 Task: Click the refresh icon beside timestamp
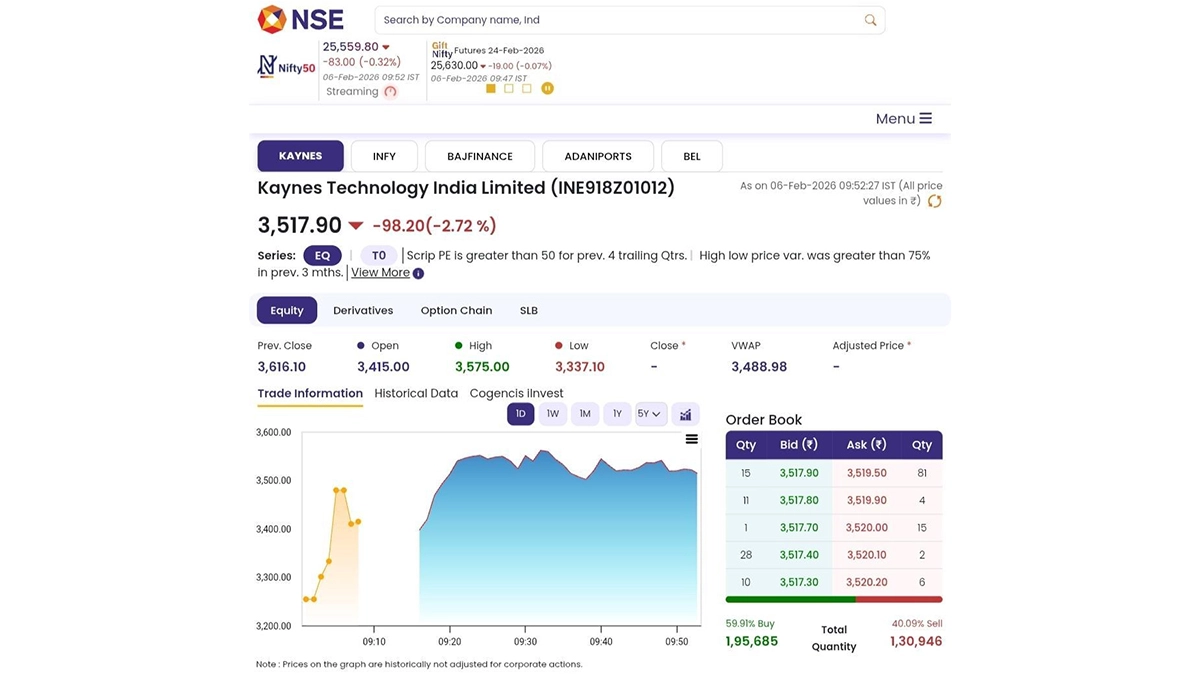click(x=935, y=201)
